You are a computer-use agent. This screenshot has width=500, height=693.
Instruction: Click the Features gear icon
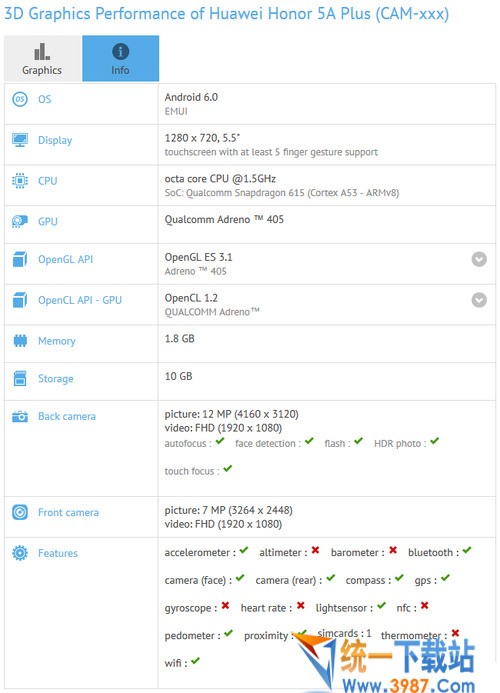pyautogui.click(x=20, y=553)
